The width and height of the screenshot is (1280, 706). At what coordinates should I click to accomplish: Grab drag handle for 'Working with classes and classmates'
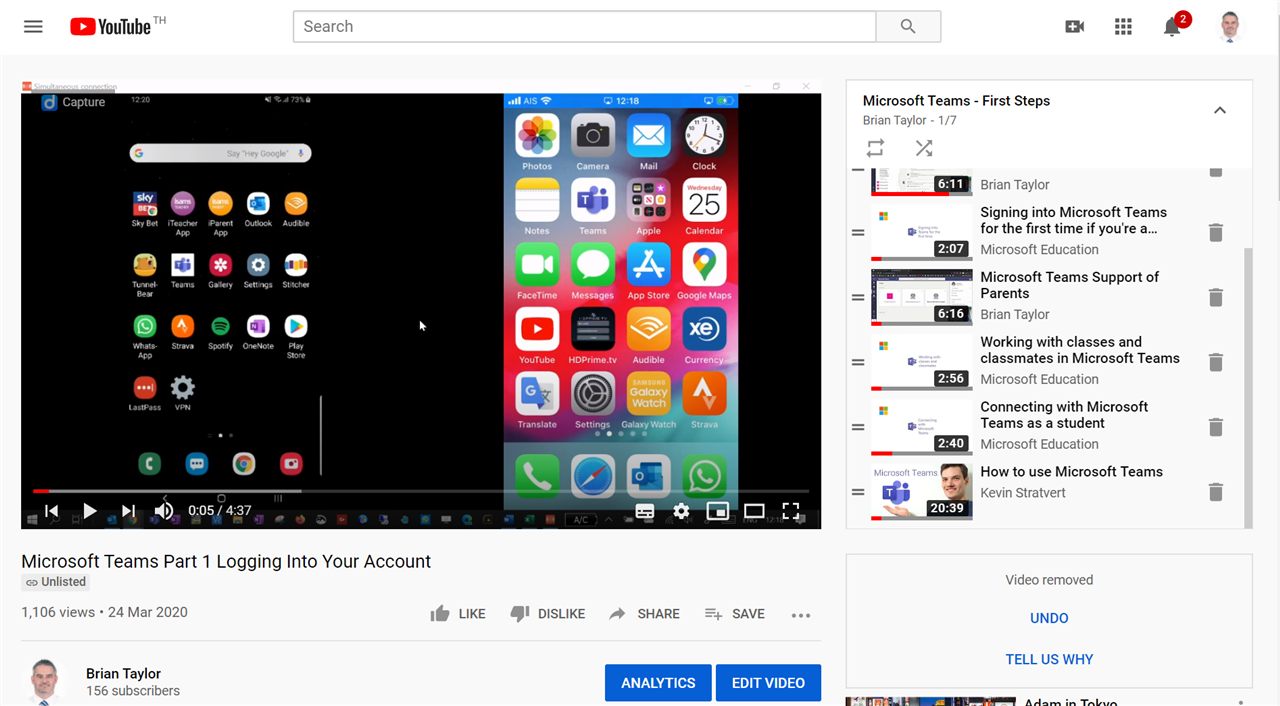858,362
